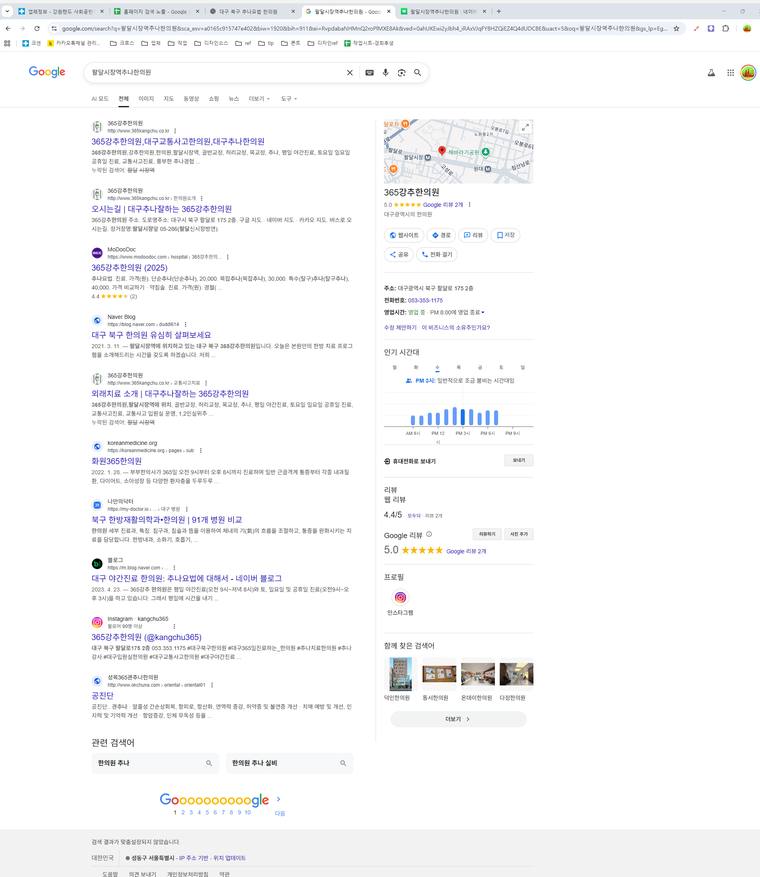The height and width of the screenshot is (877, 760).
Task: Open the first related place thumbnail 덕인한의원
Action: (400, 675)
